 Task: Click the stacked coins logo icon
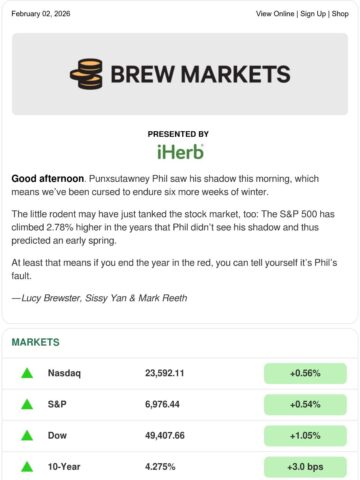(86, 74)
